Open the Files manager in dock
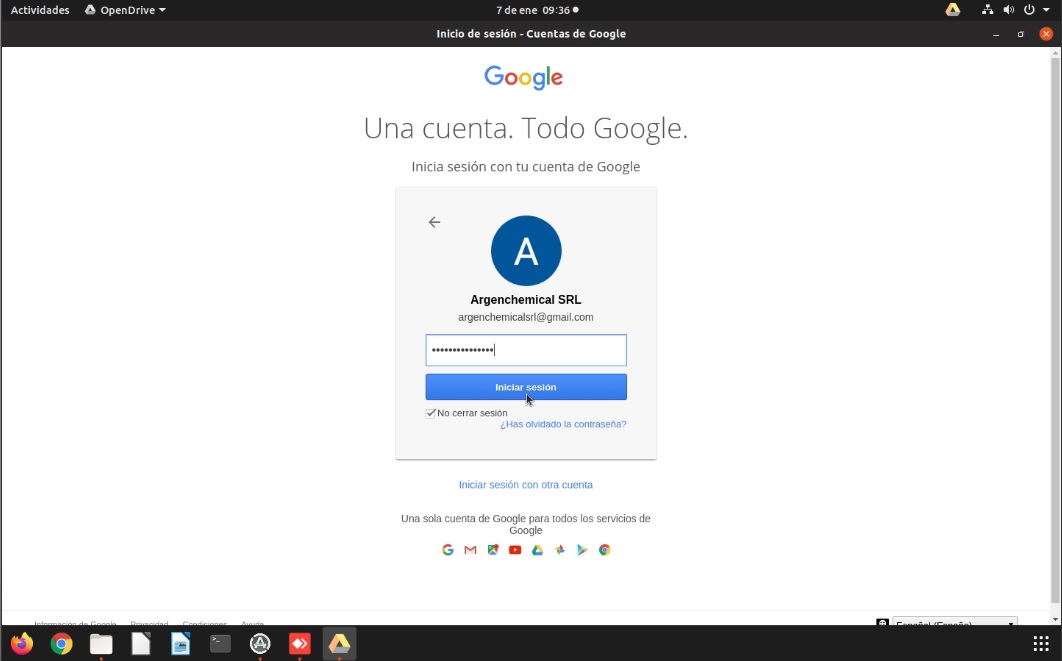Screen dimensions: 1062x661 (101, 643)
